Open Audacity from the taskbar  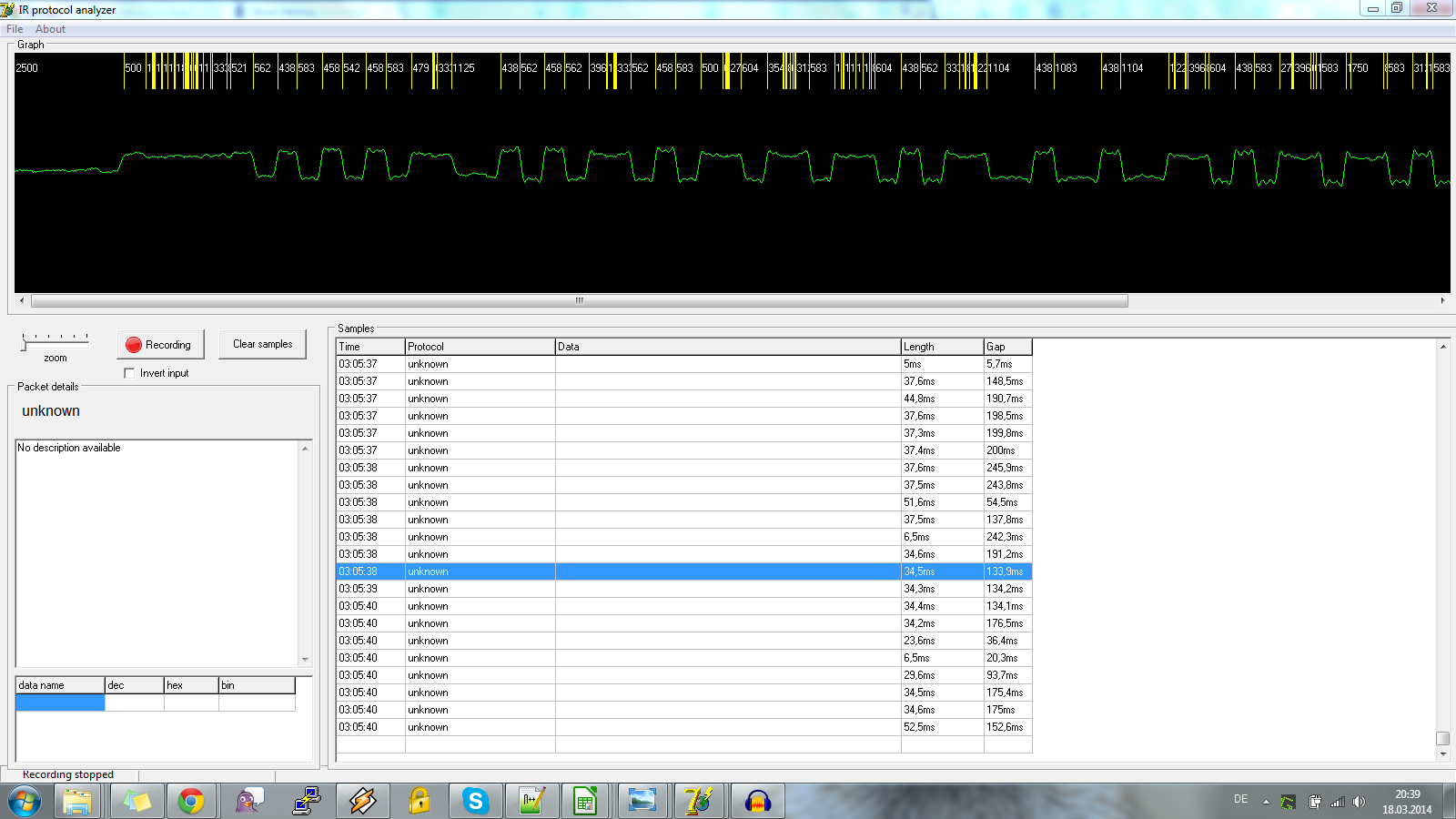click(x=757, y=801)
